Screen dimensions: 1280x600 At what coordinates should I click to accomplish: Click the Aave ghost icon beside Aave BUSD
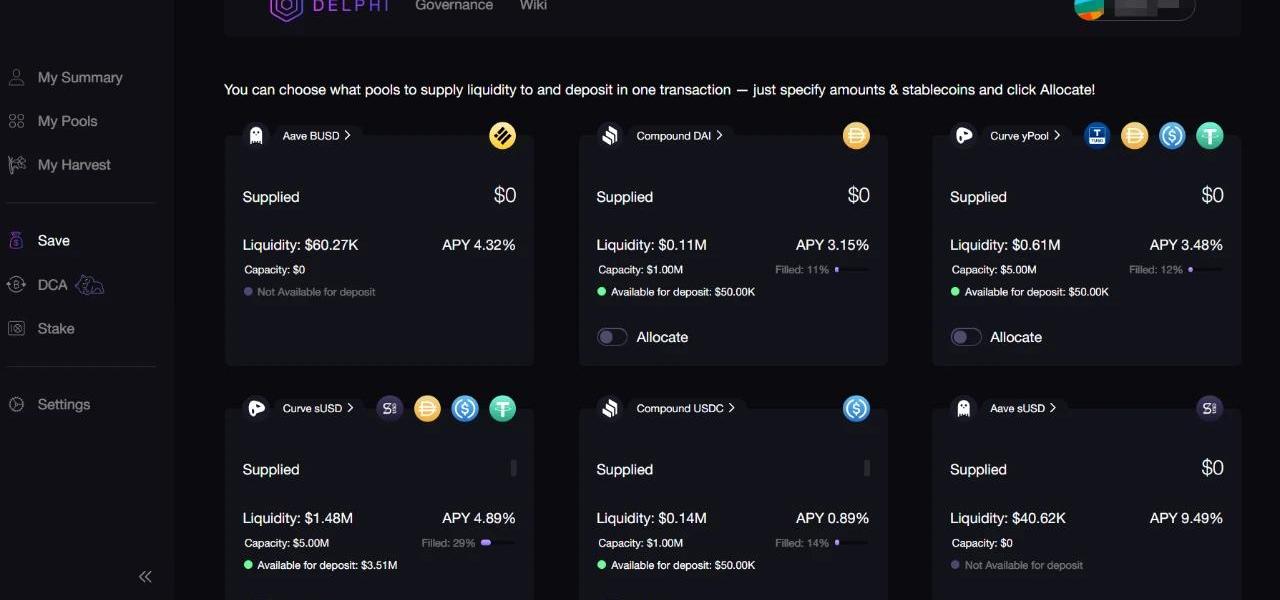click(x=256, y=136)
